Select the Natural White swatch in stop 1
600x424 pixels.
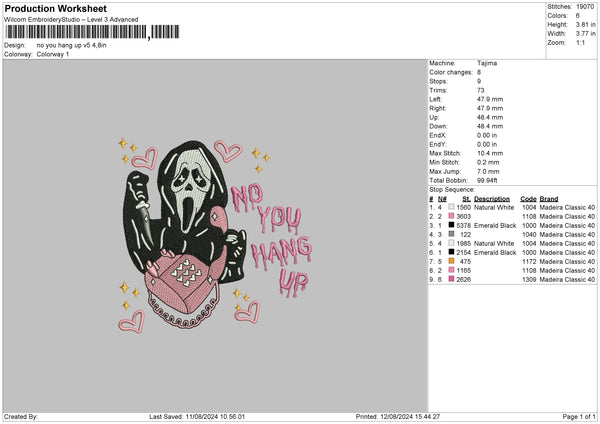click(x=451, y=207)
